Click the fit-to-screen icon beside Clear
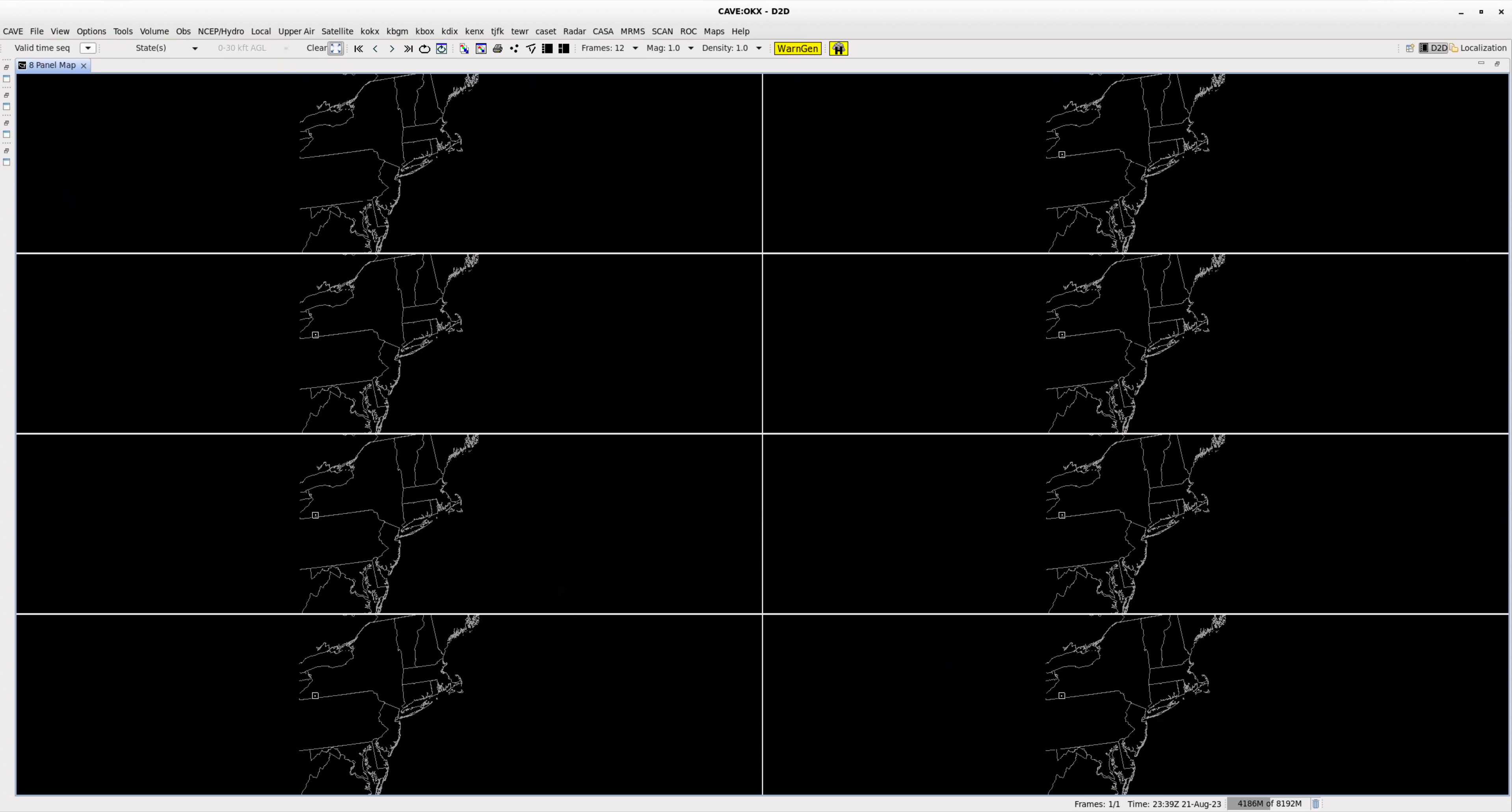This screenshot has height=812, width=1512. (x=336, y=49)
